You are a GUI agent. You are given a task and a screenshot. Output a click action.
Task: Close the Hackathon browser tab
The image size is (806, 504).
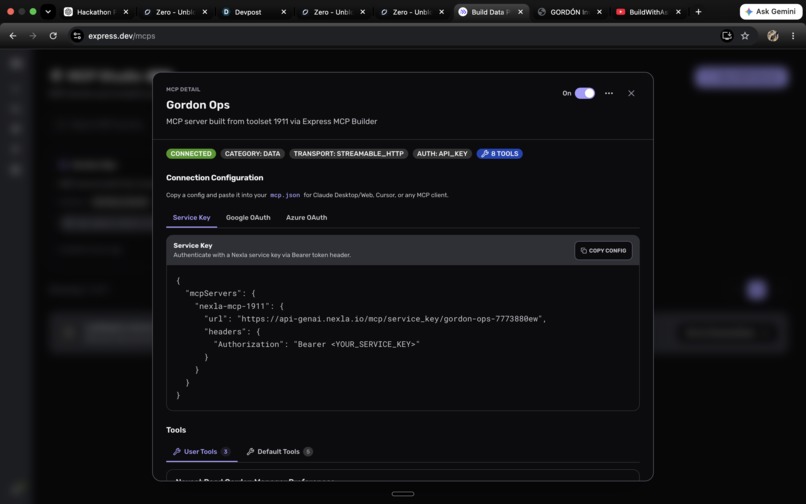(125, 12)
